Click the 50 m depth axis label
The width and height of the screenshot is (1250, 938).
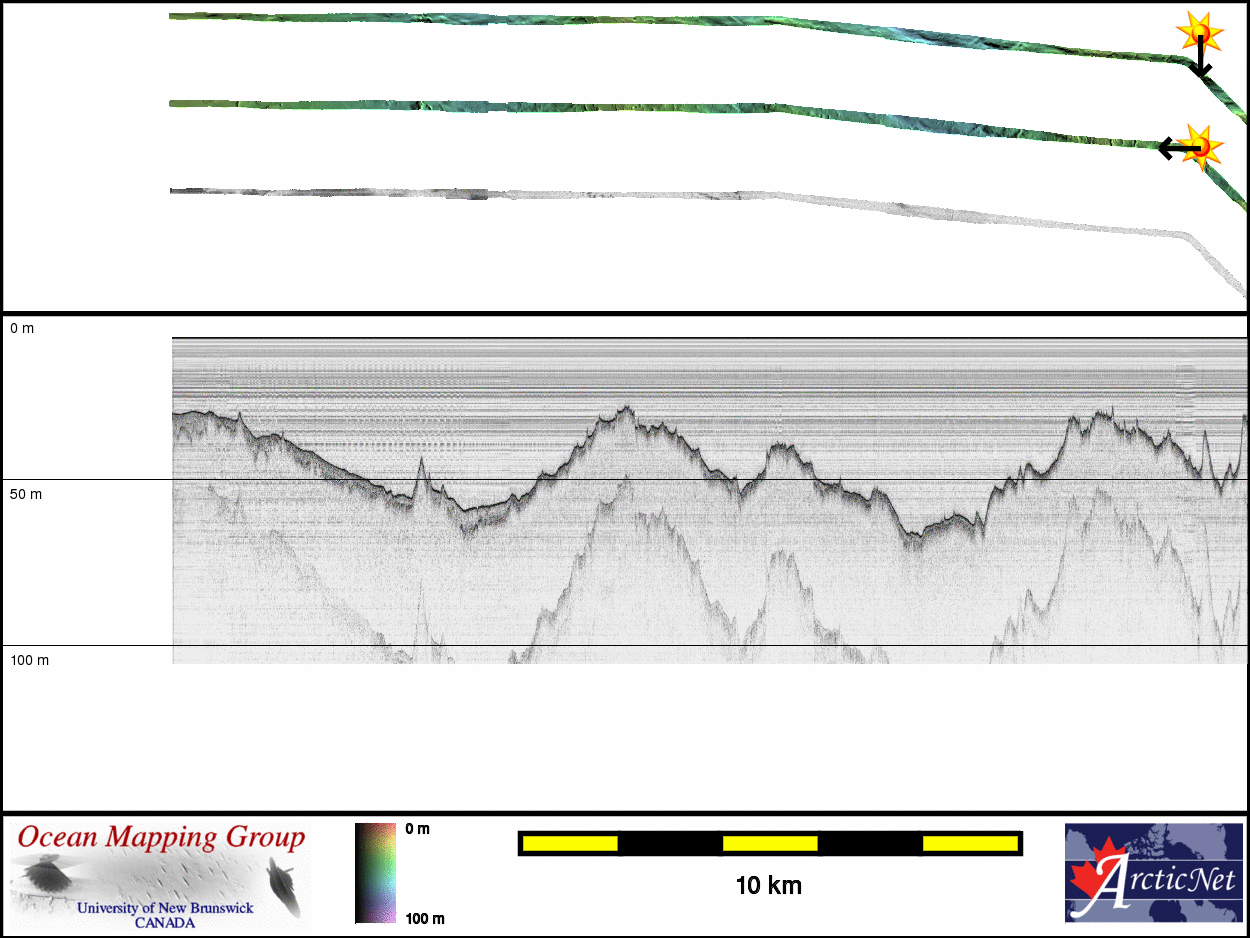(x=26, y=495)
